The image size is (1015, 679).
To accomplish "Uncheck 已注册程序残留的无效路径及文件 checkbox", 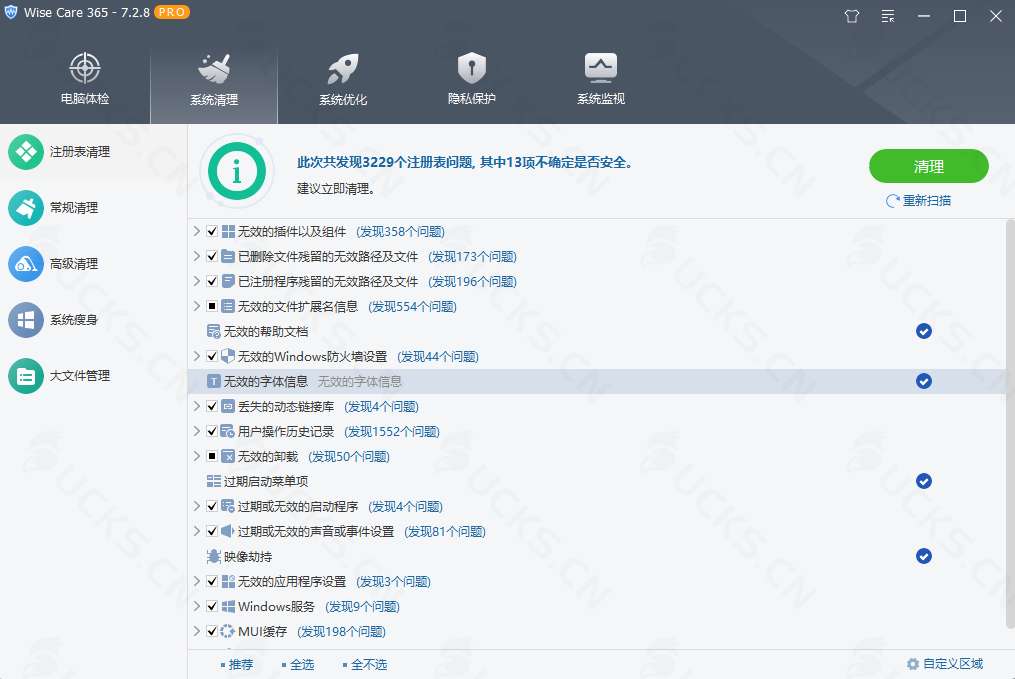I will 212,281.
